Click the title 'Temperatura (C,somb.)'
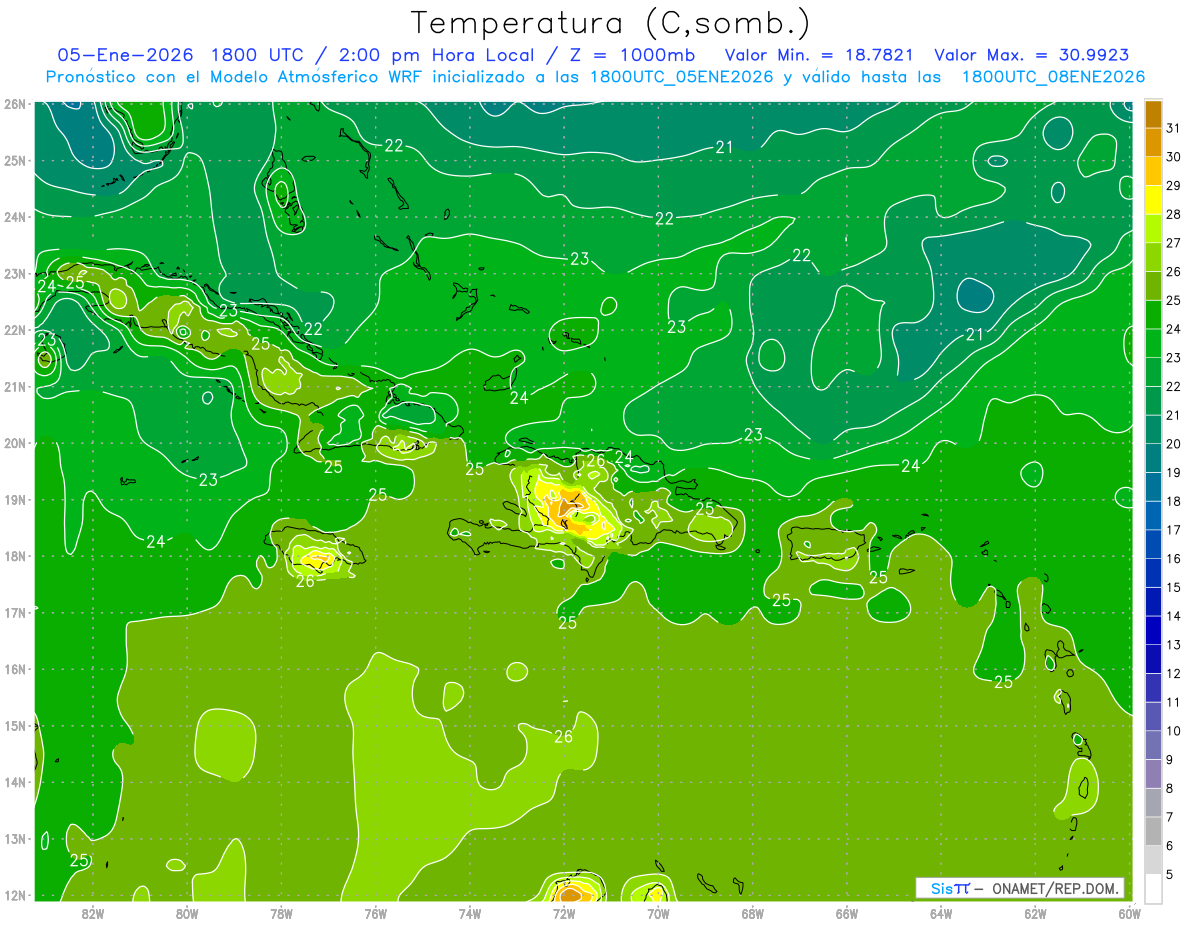Image resolution: width=1200 pixels, height=927 pixels. [610, 23]
